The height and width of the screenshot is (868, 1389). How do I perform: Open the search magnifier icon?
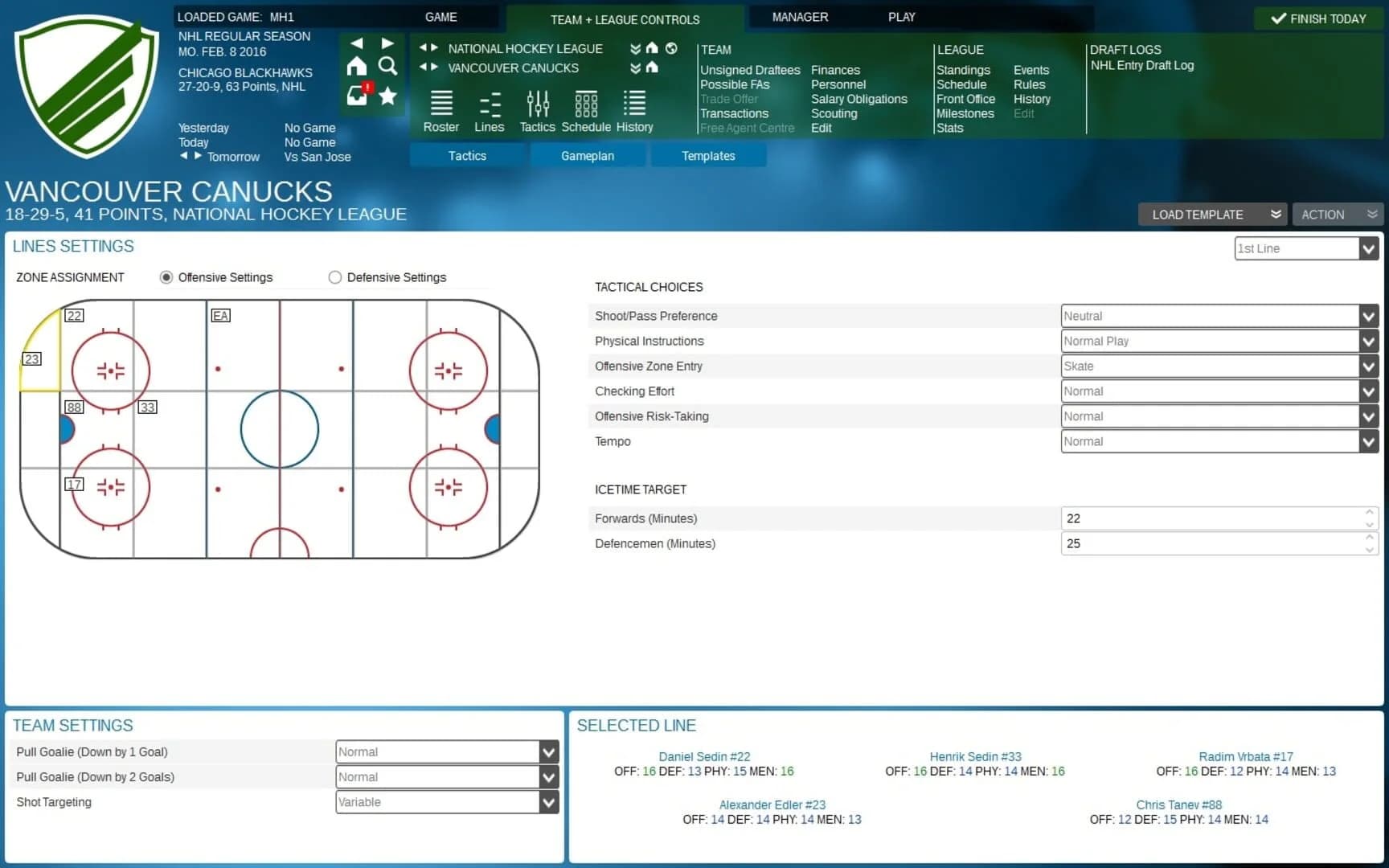click(x=388, y=67)
